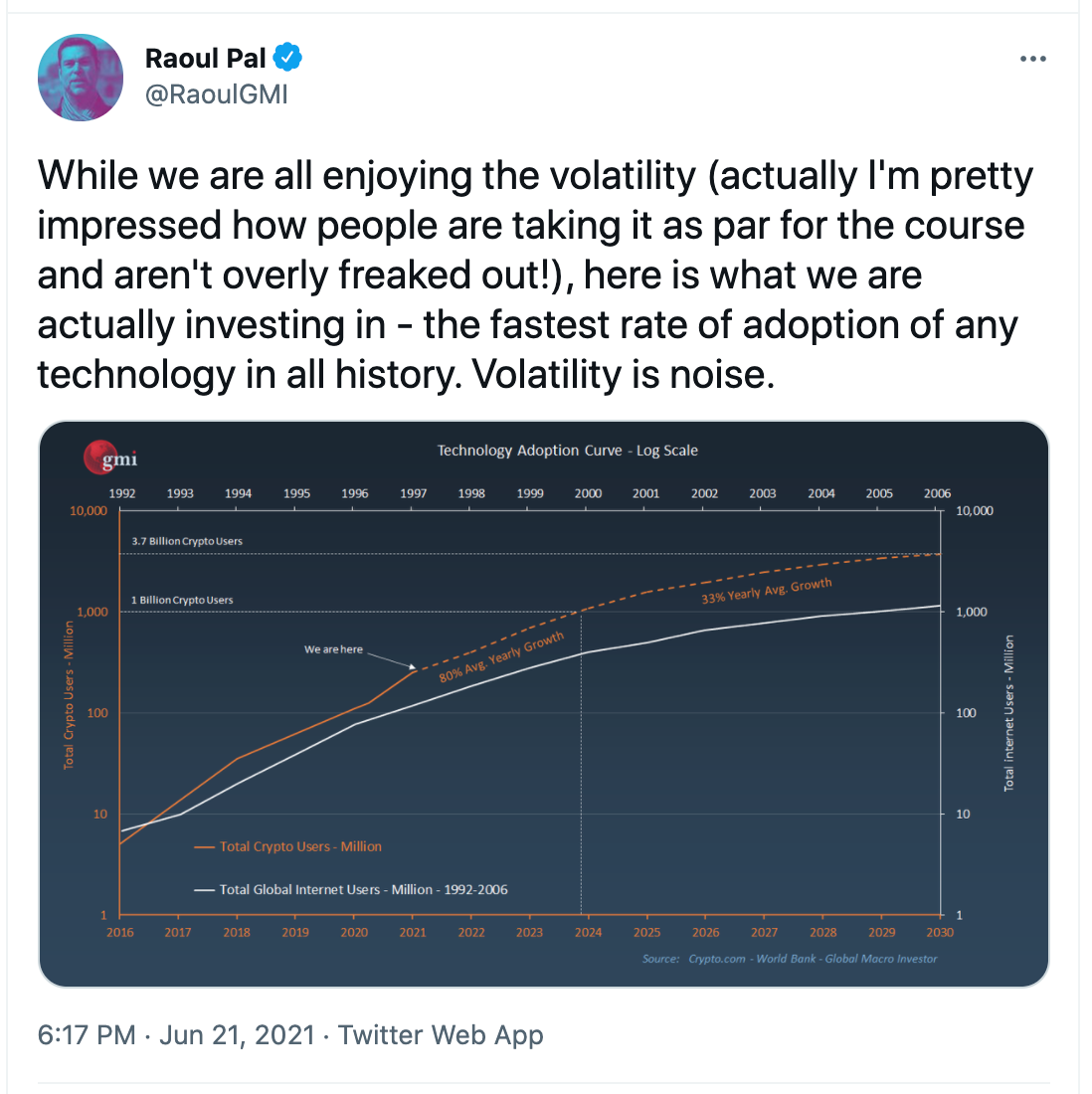The width and height of the screenshot is (1092, 1094).
Task: Click Raoul Pal's profile avatar
Action: [81, 78]
